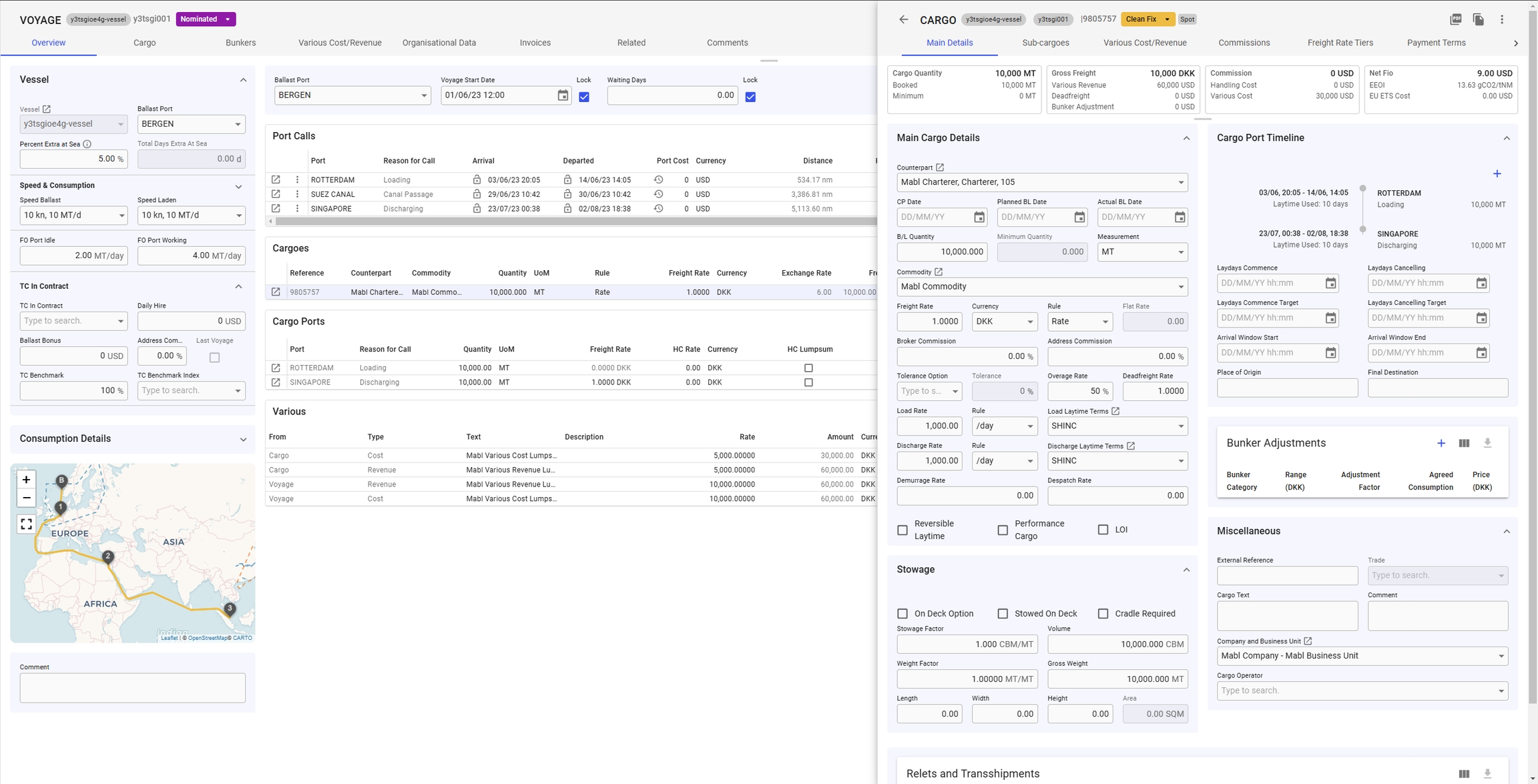This screenshot has height=784, width=1538.
Task: Click the Demurrage Rate input field
Action: [x=967, y=496]
